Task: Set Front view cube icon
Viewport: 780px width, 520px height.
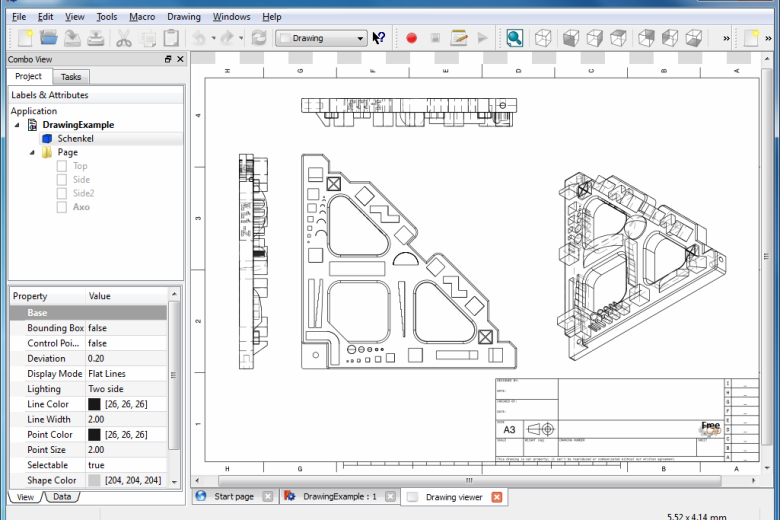Action: click(x=571, y=38)
